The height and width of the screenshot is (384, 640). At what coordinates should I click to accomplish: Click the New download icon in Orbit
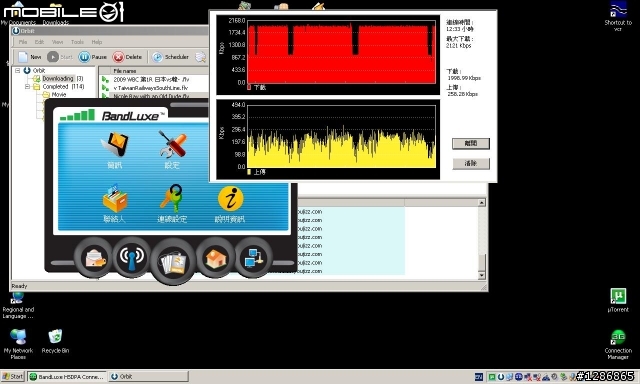(23, 57)
